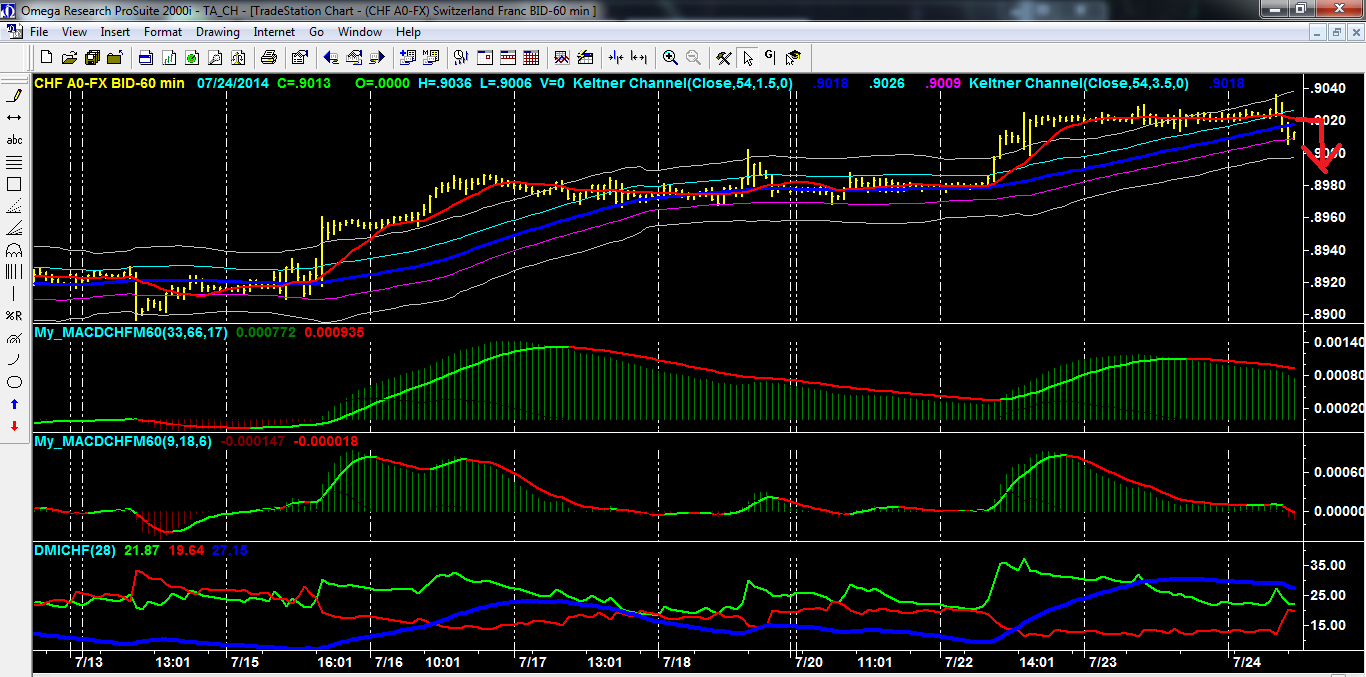
Task: Select the horizontal line double-arrow tool
Action: 14,118
